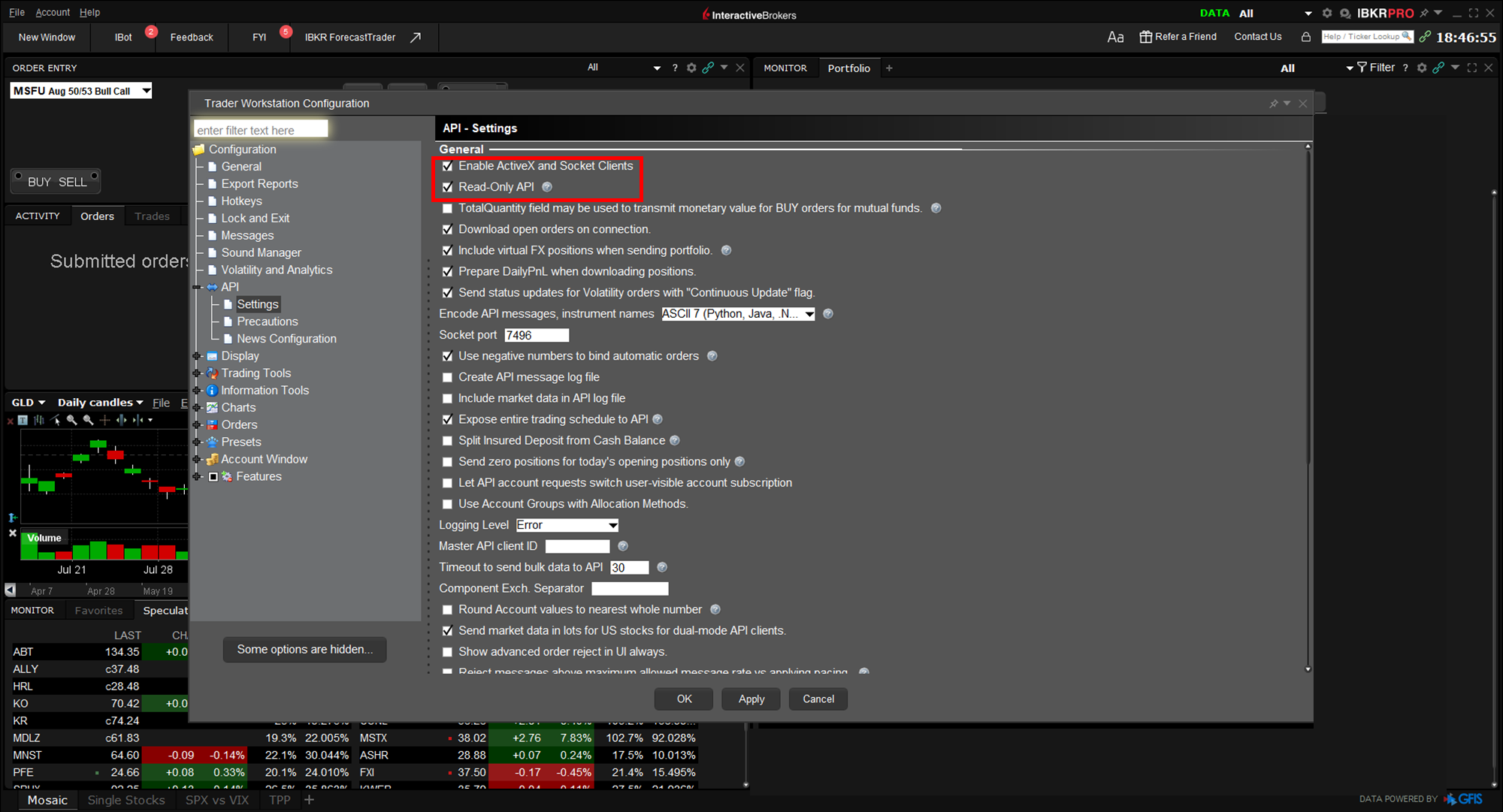Click Some options are hidden button
The height and width of the screenshot is (812, 1503).
(304, 649)
